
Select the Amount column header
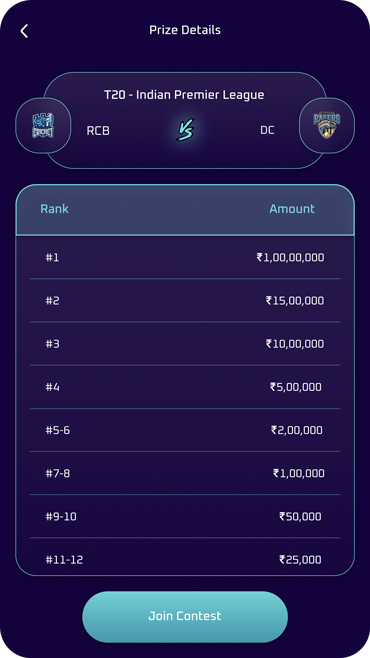pyautogui.click(x=292, y=209)
